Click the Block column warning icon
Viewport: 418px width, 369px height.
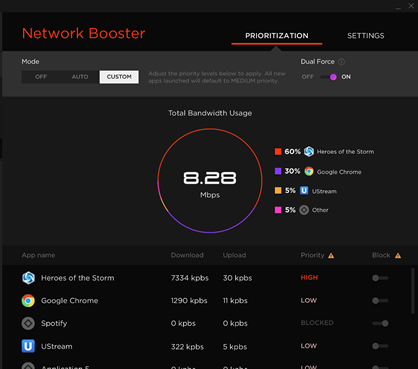(x=398, y=256)
